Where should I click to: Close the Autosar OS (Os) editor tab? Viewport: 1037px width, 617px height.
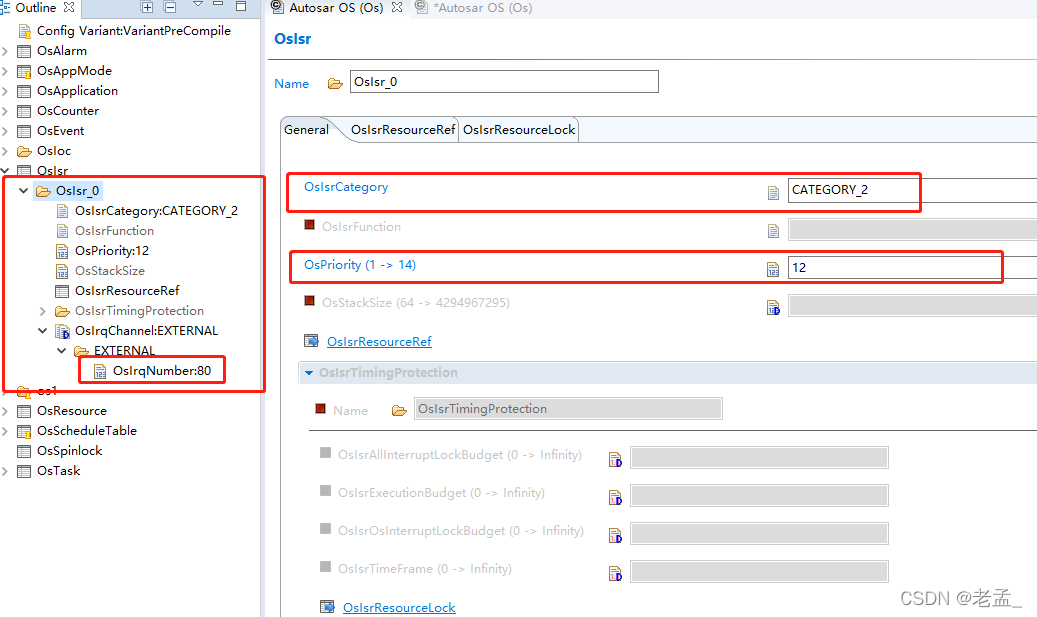pyautogui.click(x=397, y=7)
